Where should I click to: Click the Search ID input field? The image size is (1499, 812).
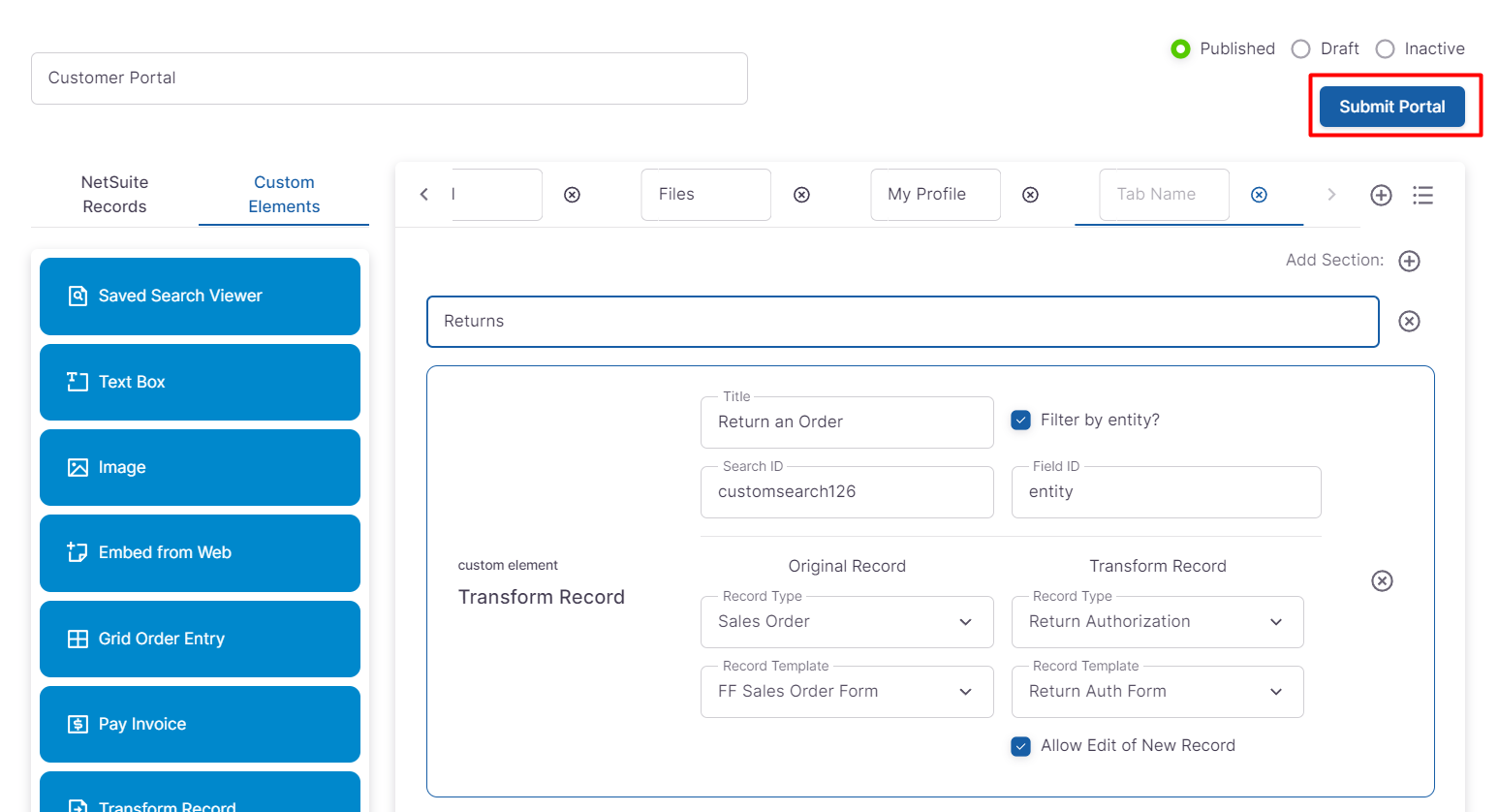(846, 492)
